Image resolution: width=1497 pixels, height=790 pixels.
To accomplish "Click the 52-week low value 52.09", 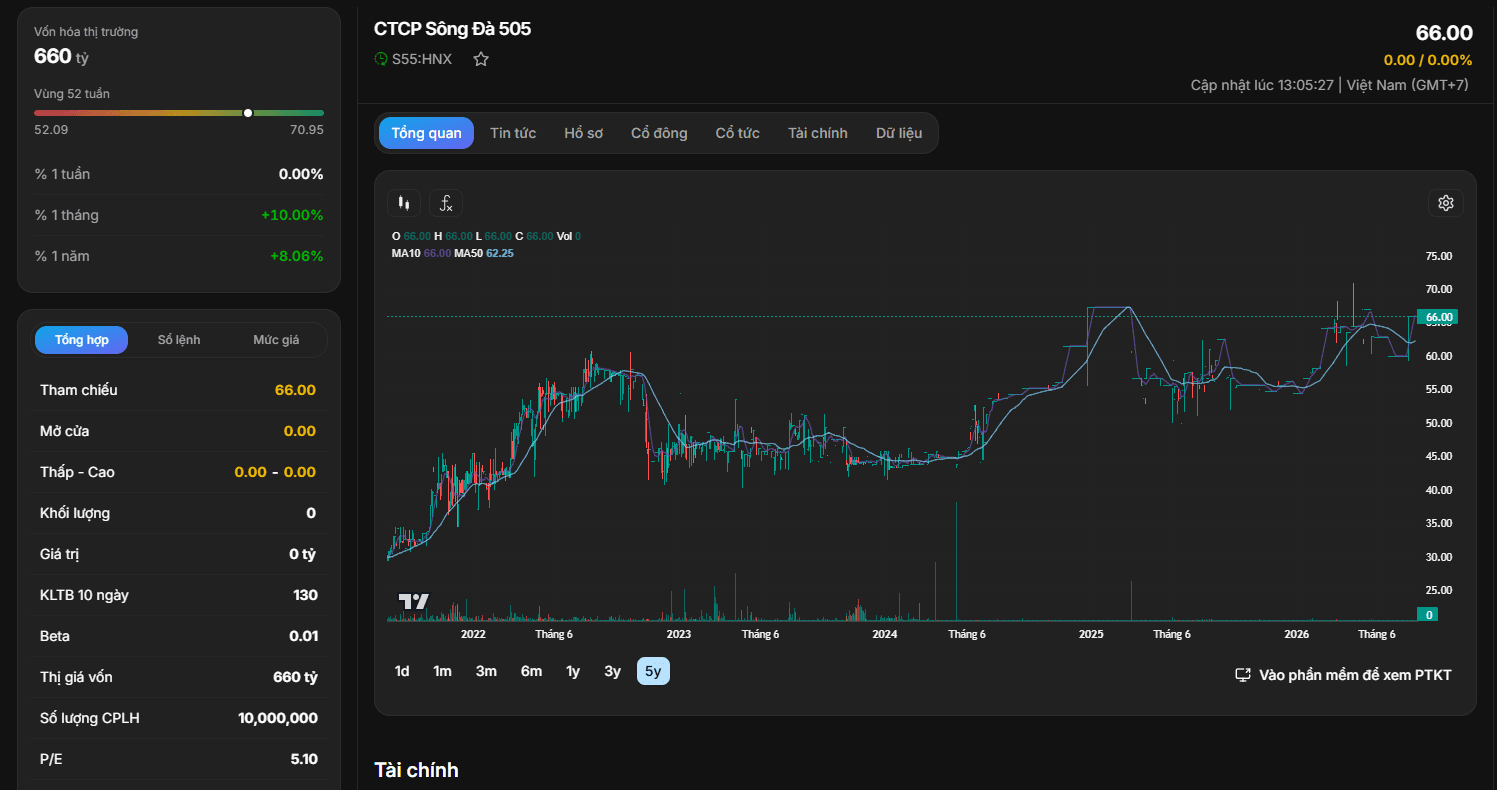I will [x=51, y=130].
